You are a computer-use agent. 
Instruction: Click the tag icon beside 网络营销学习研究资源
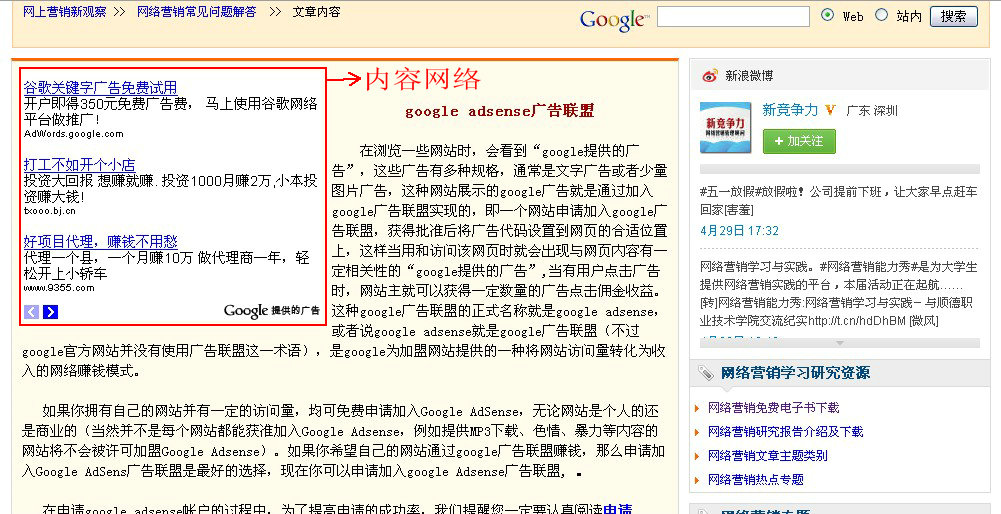(x=706, y=373)
